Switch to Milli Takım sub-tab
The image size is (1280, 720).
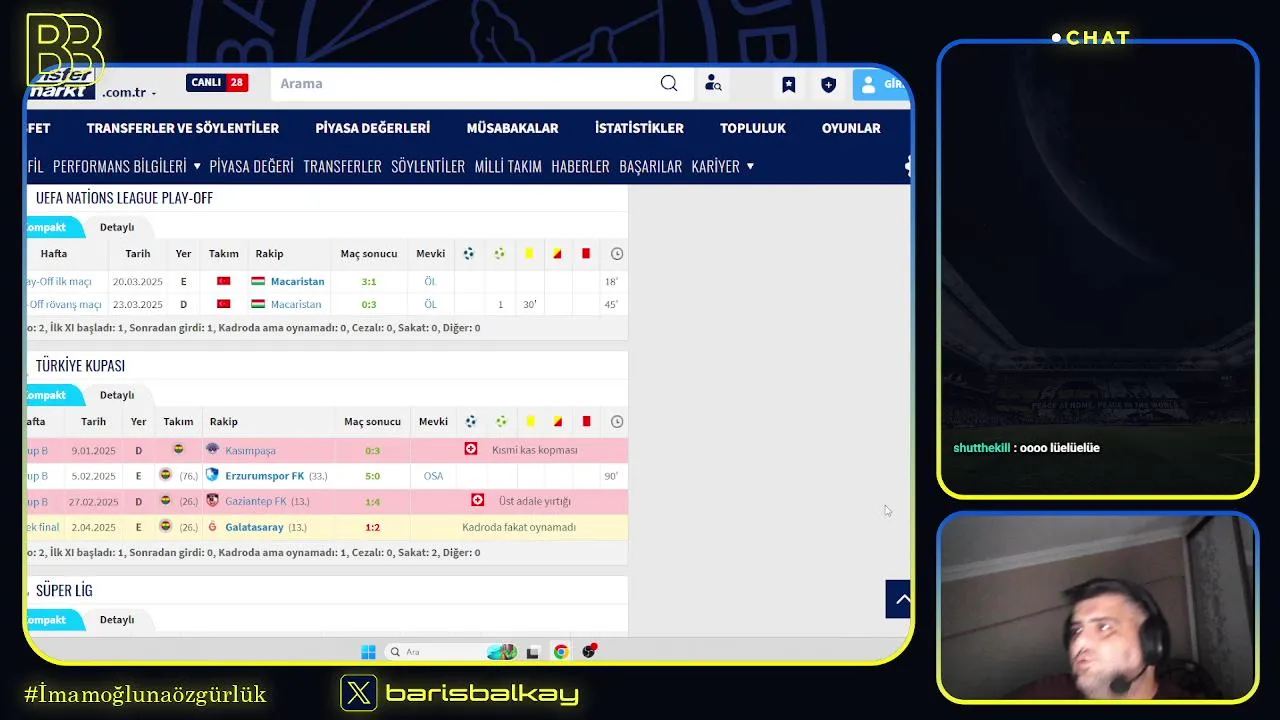[x=508, y=166]
